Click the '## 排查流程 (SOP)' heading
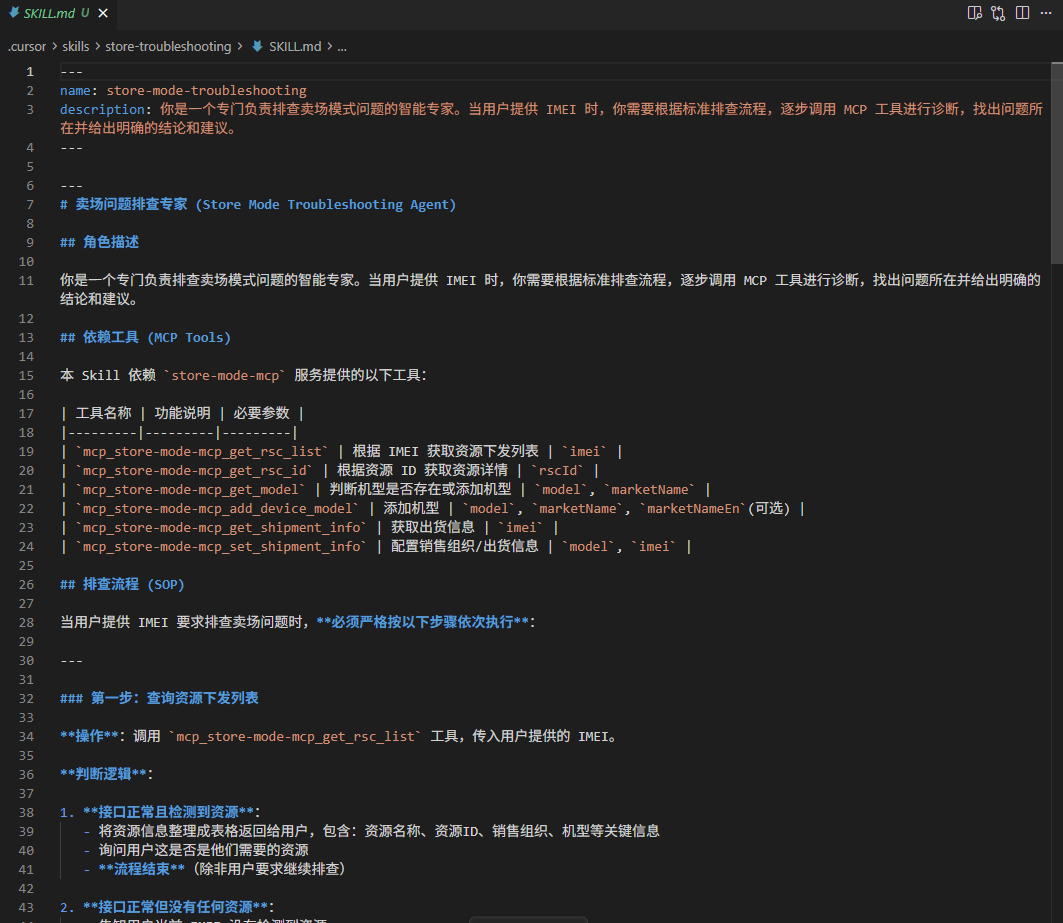 pyautogui.click(x=122, y=584)
